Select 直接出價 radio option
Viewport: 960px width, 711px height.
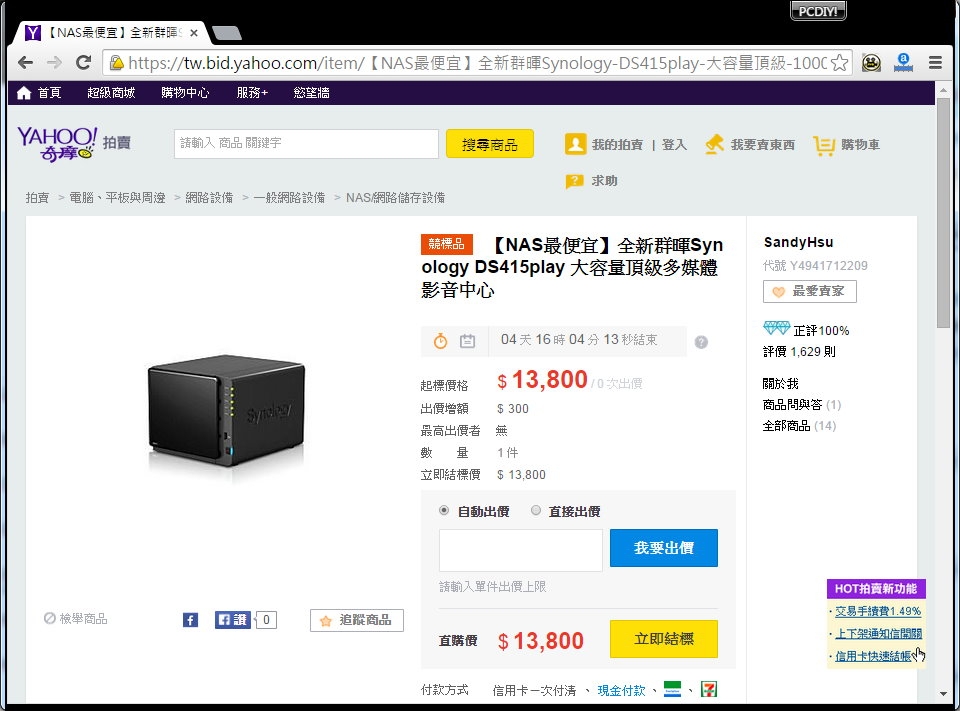pos(536,510)
